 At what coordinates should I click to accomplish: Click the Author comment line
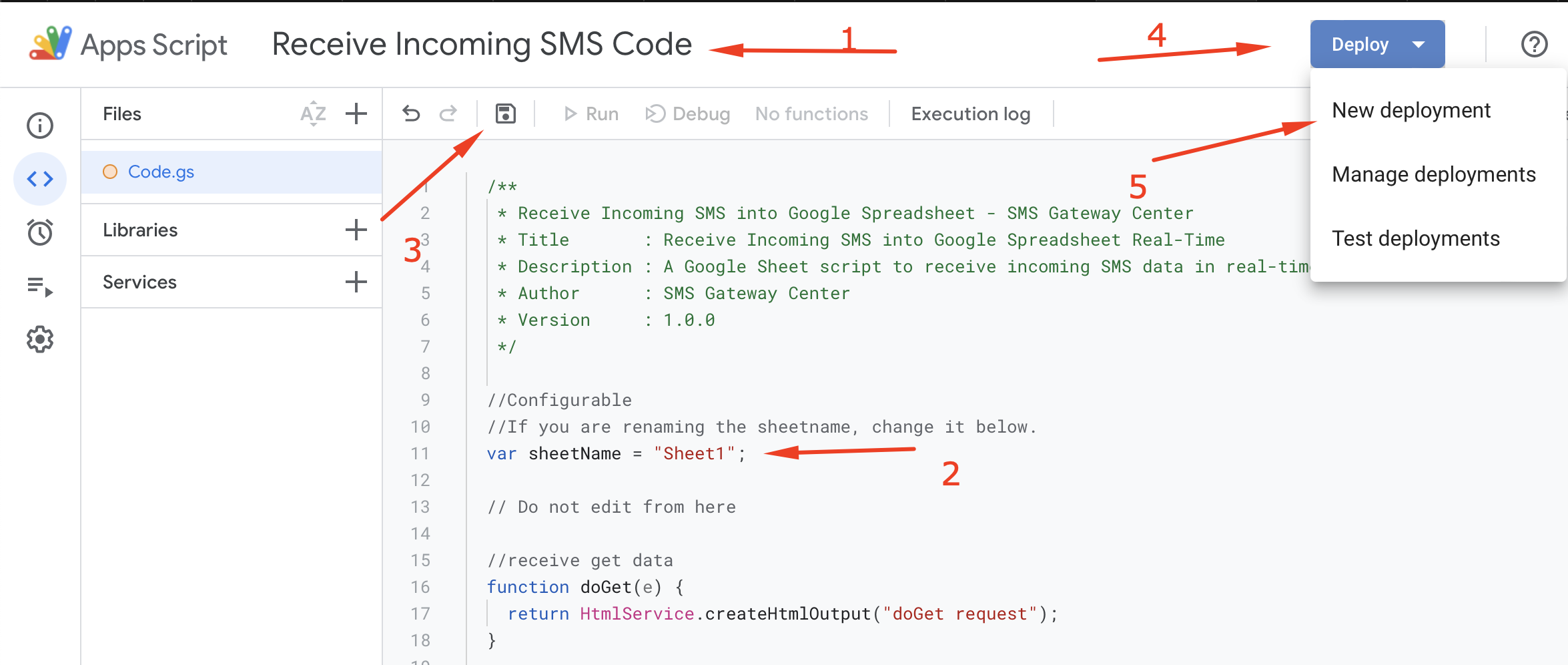[x=673, y=293]
